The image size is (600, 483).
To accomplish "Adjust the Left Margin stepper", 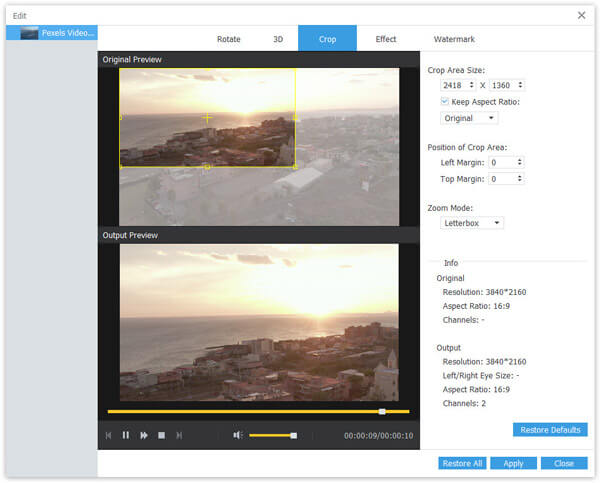I will 520,162.
